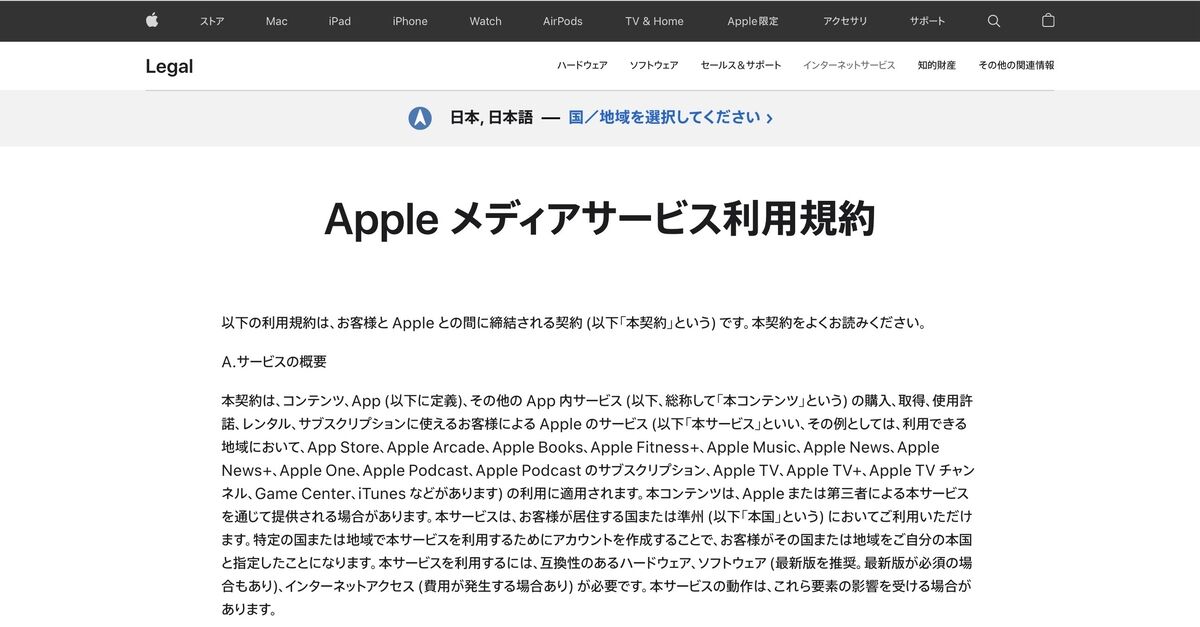Open the ストア menu item
The image size is (1200, 627).
[212, 21]
